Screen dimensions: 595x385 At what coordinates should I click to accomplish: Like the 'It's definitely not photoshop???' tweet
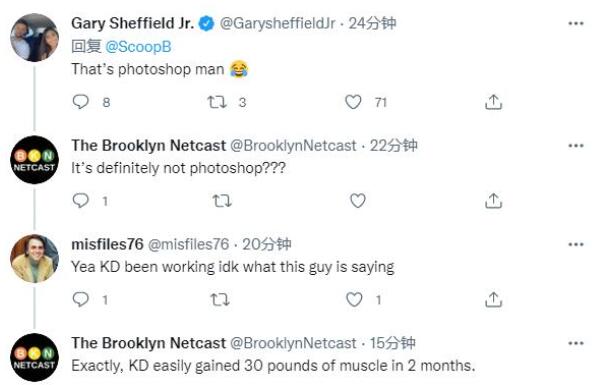357,200
